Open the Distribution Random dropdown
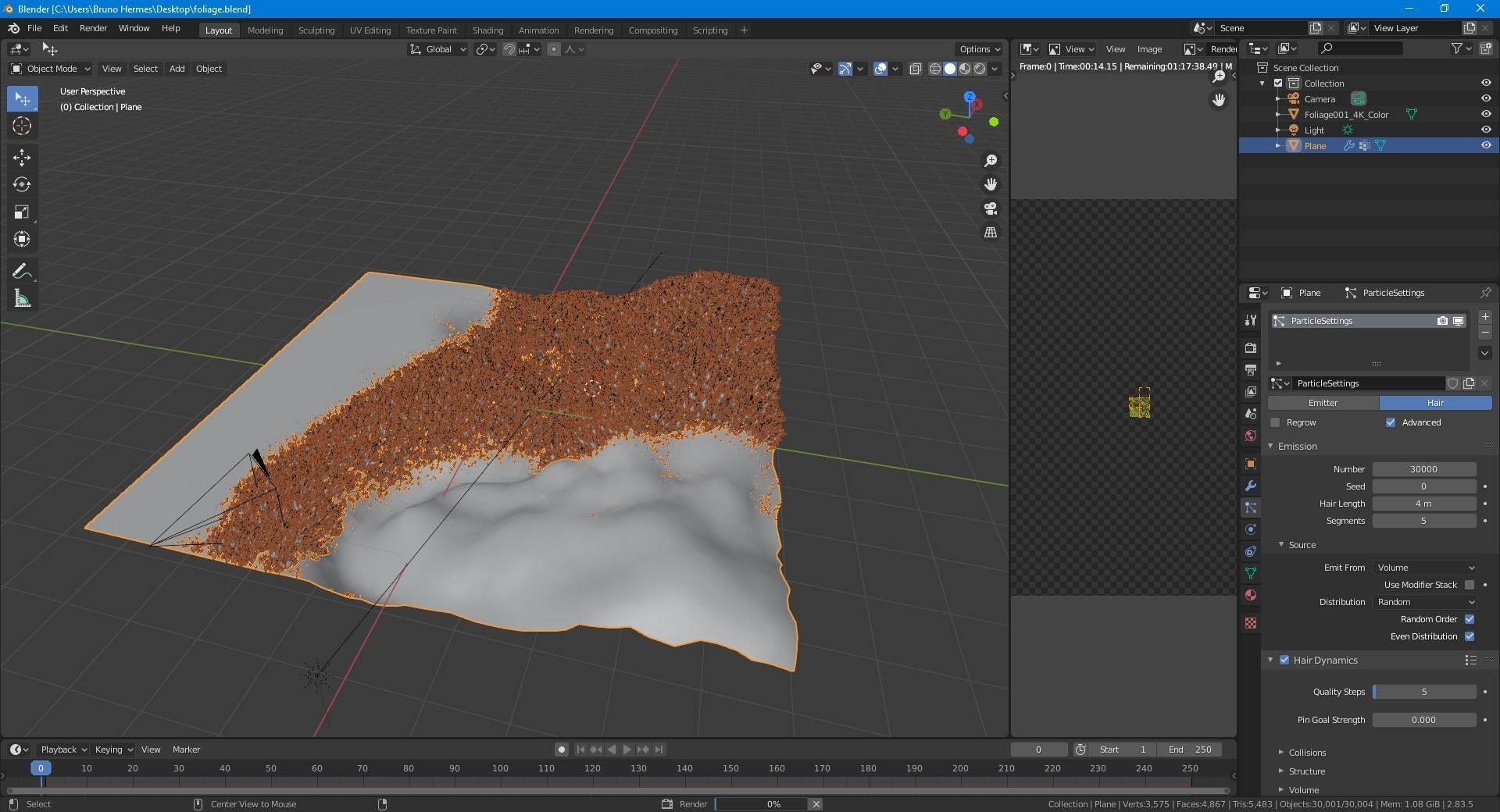The height and width of the screenshot is (812, 1500). (1424, 602)
